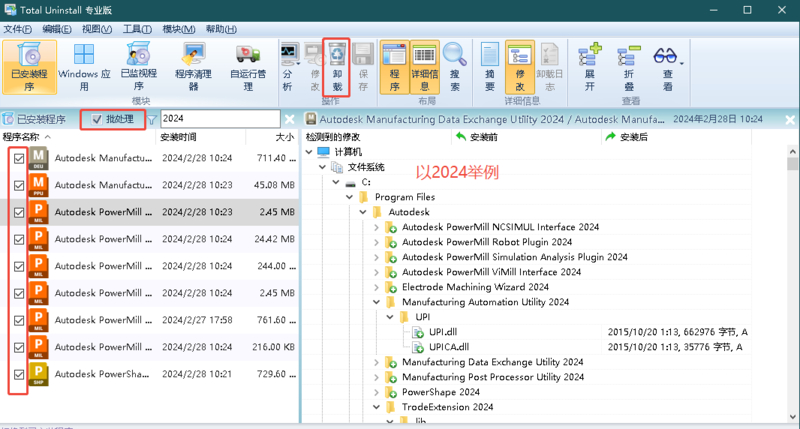Image resolution: width=800 pixels, height=429 pixels.
Task: Open the 模块(M) menu
Action: click(x=179, y=30)
